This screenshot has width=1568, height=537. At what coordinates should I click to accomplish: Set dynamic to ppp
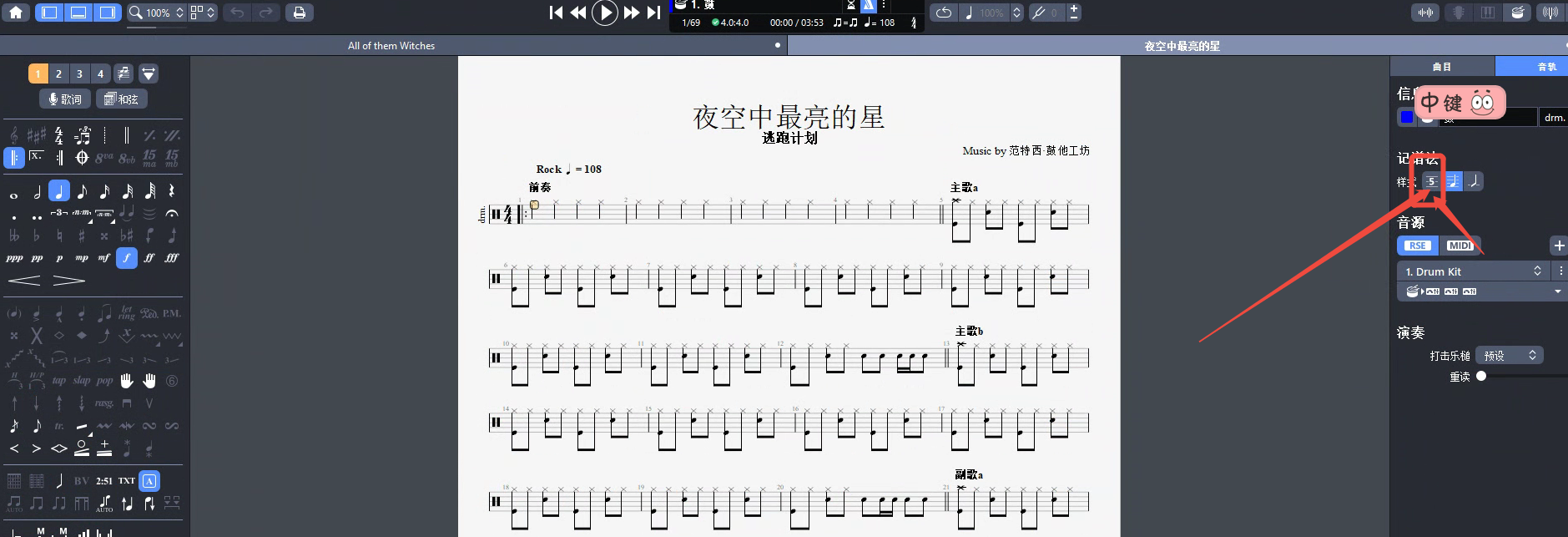[14, 258]
